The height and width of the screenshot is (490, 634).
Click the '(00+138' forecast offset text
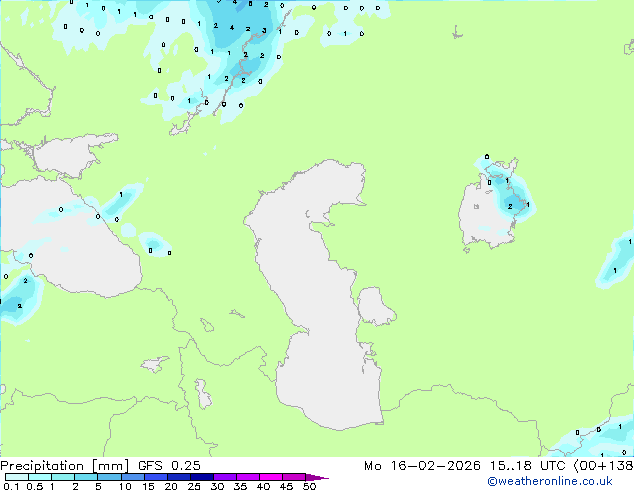603,466
